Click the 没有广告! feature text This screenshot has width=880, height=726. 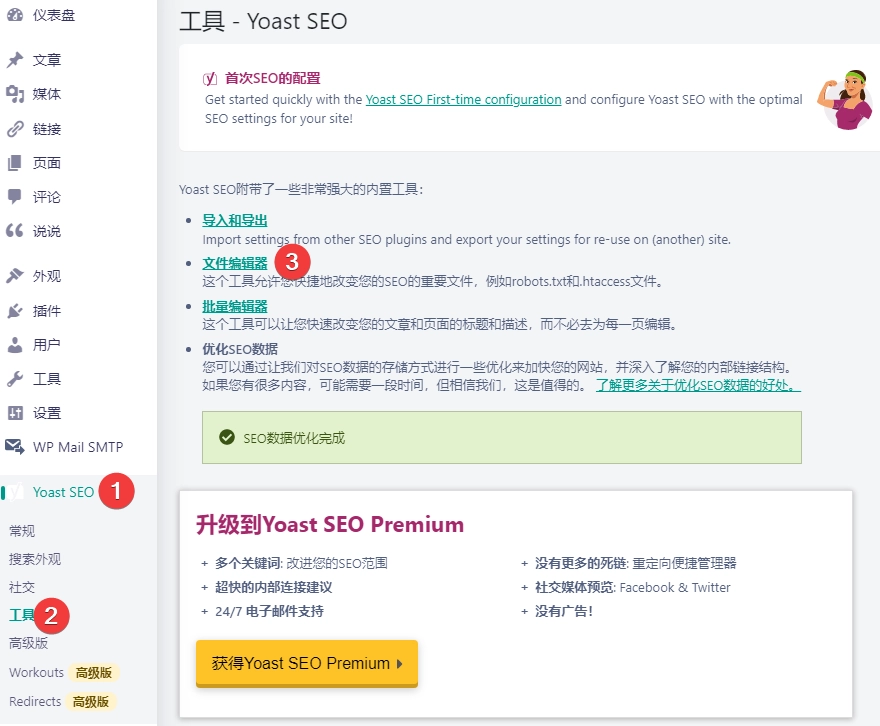[564, 611]
